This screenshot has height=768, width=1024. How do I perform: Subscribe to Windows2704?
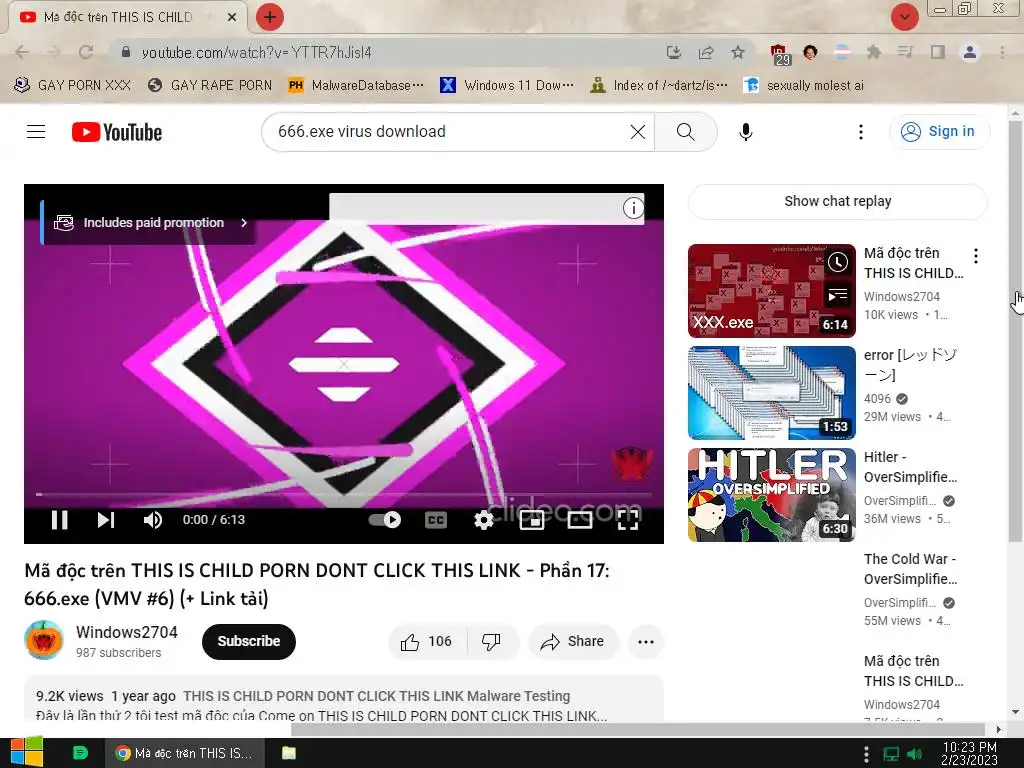(249, 641)
